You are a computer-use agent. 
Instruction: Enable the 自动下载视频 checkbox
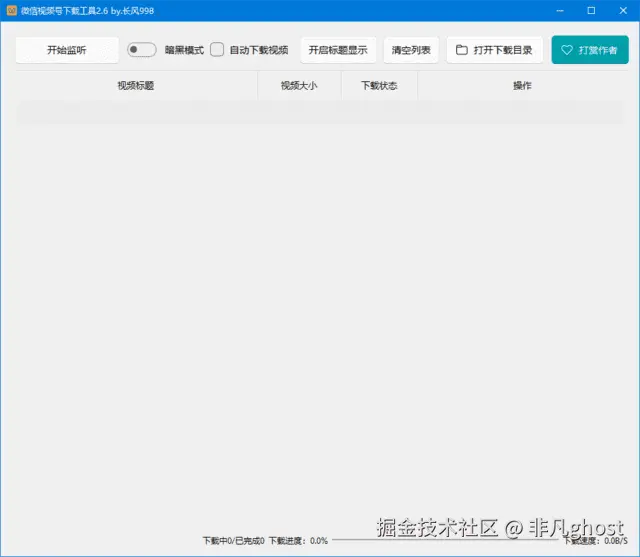click(x=217, y=50)
